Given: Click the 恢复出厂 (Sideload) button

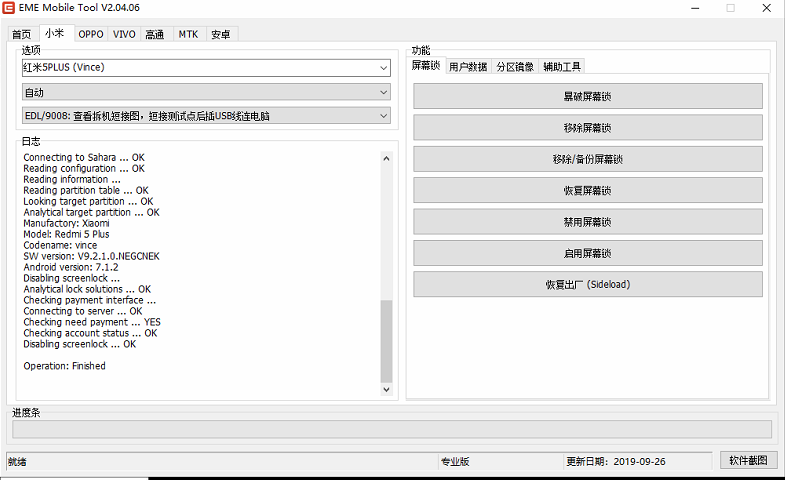Looking at the screenshot, I should [588, 284].
